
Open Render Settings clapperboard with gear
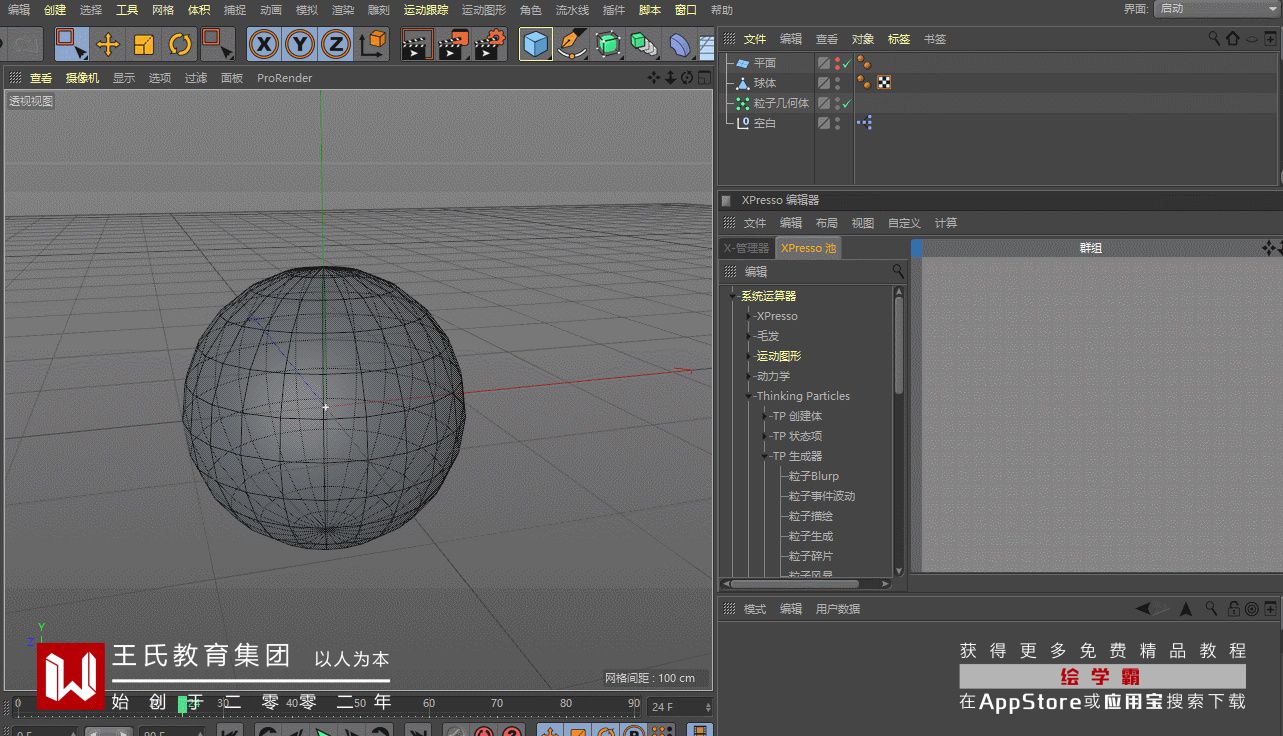coord(489,44)
